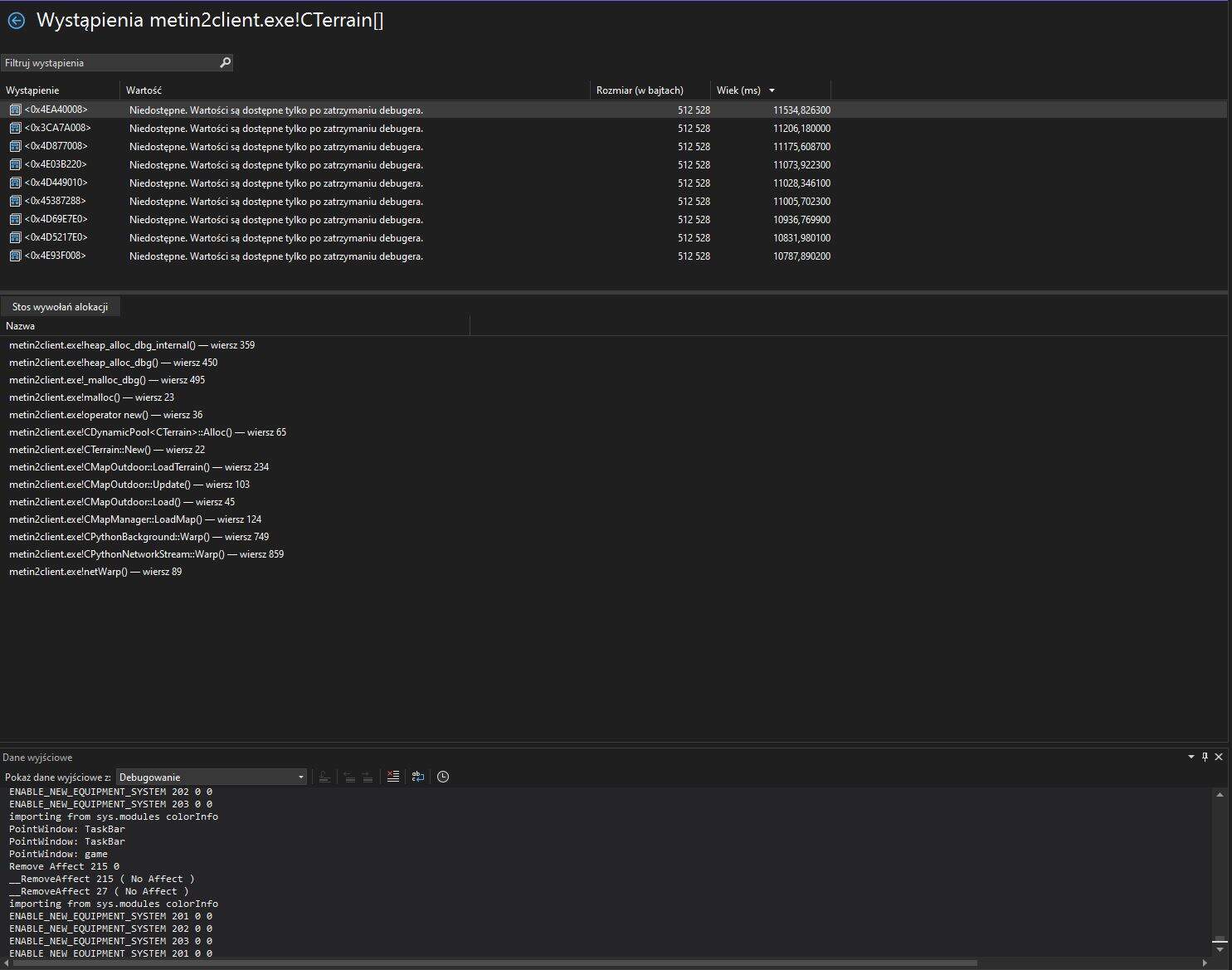Go back using the circled arrow icon
The height and width of the screenshot is (970, 1232).
16,21
